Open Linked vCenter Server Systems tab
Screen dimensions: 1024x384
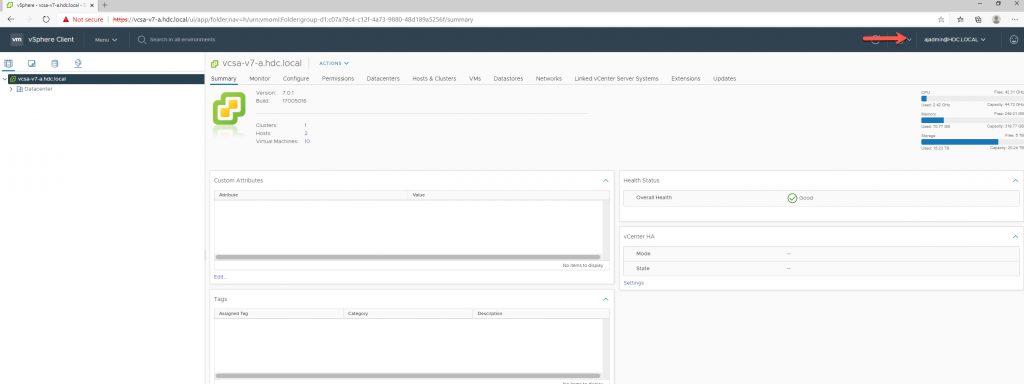[x=616, y=78]
